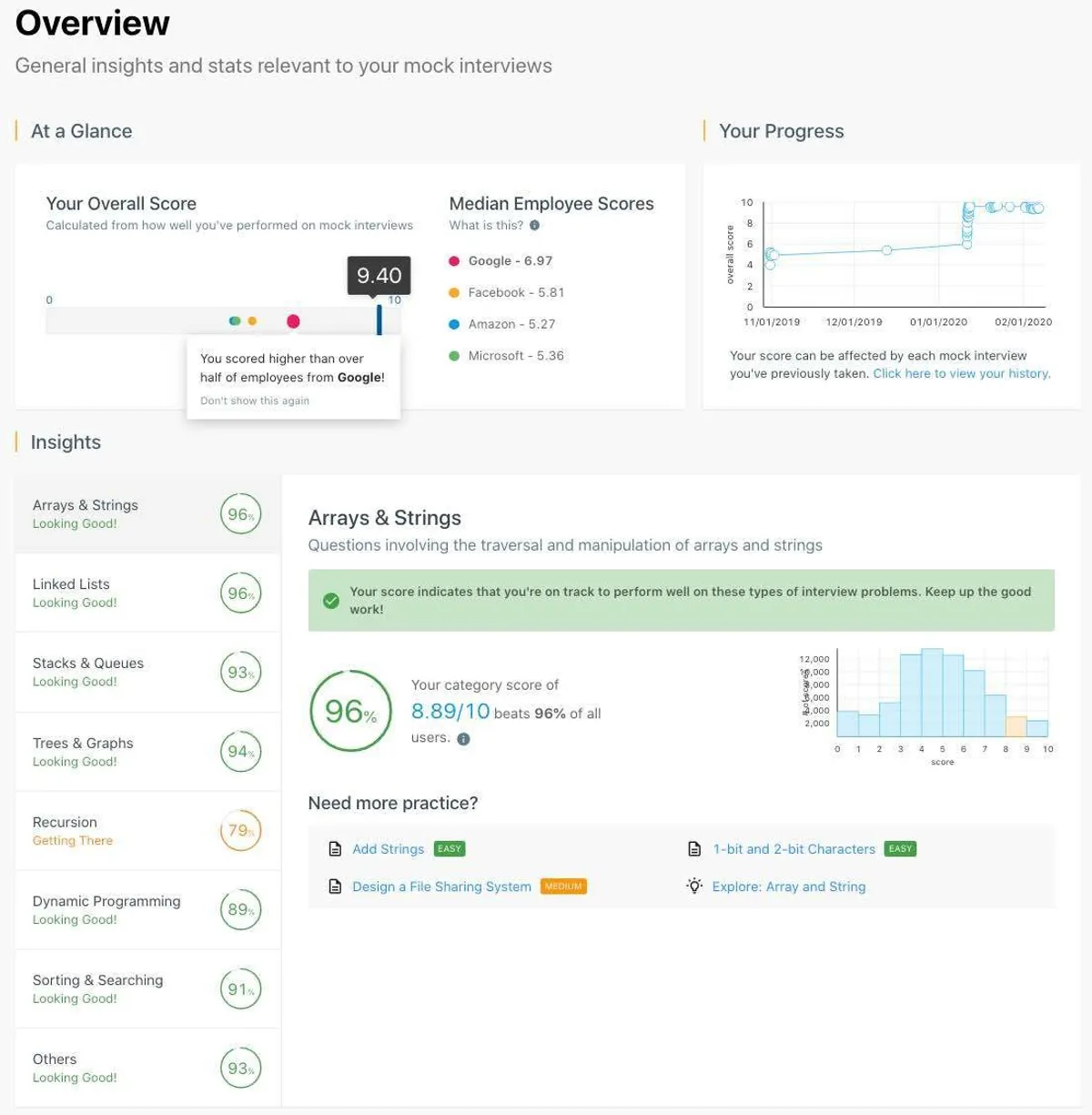Click the green checkmark icon in banner
Viewport: 1092px width, 1115px height.
pyautogui.click(x=331, y=601)
